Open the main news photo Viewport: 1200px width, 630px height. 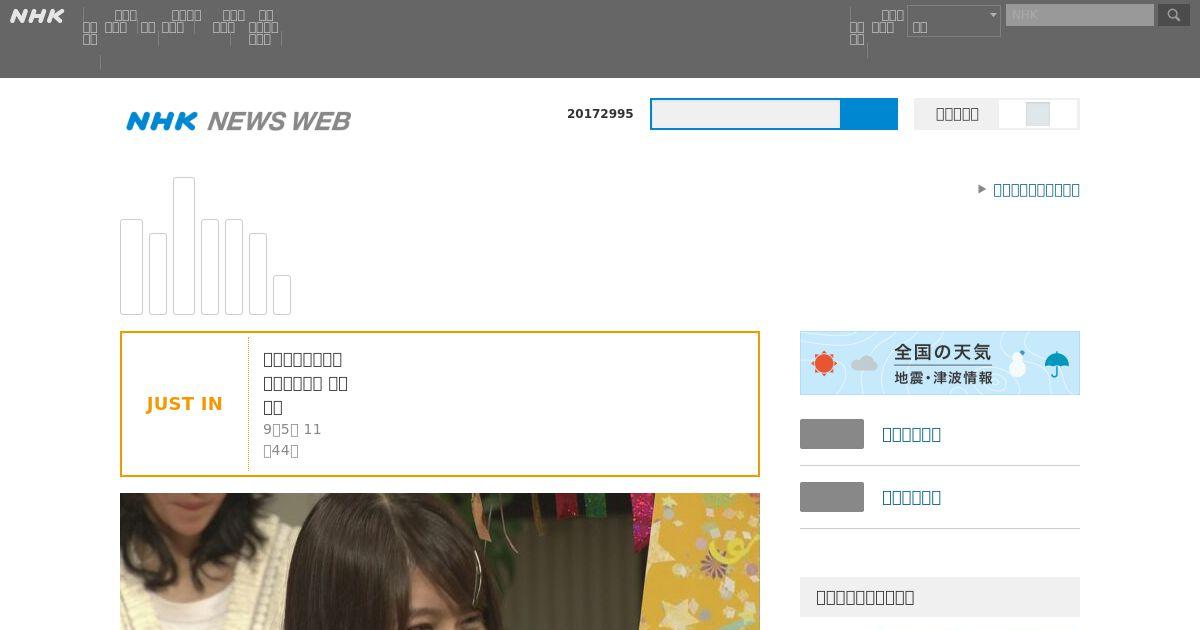[x=440, y=561]
